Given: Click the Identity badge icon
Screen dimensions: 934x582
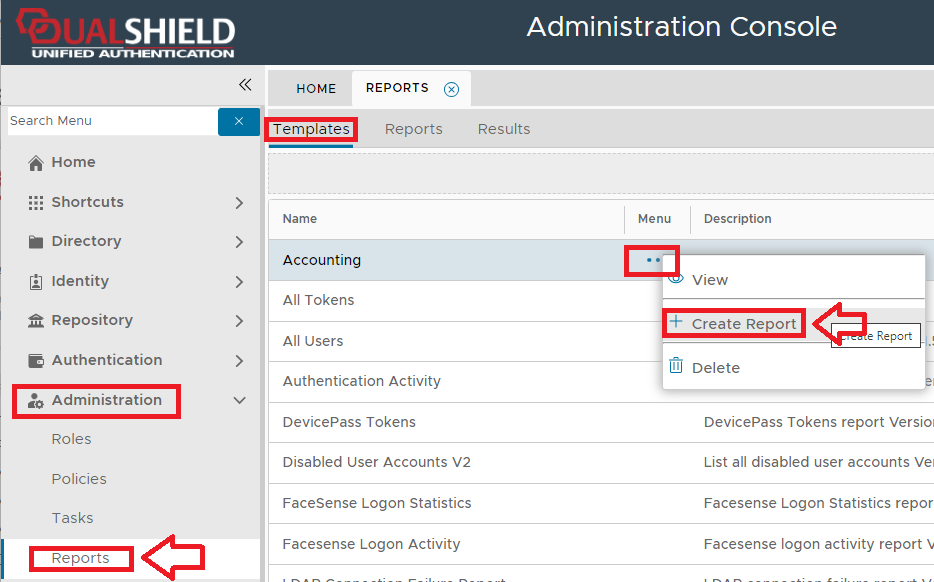Looking at the screenshot, I should (x=36, y=282).
